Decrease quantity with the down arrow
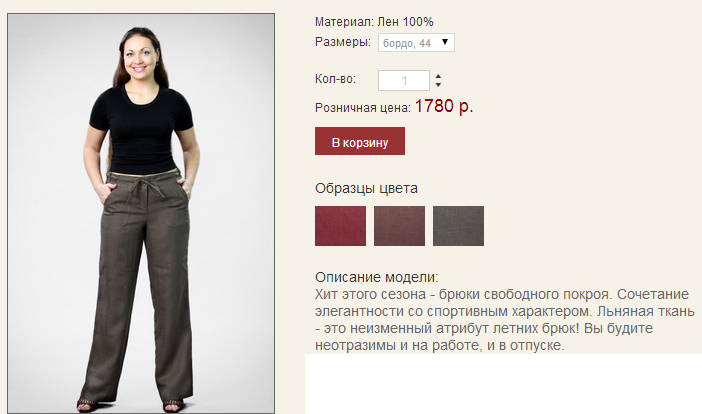Screen dimensions: 702x414 [438, 85]
